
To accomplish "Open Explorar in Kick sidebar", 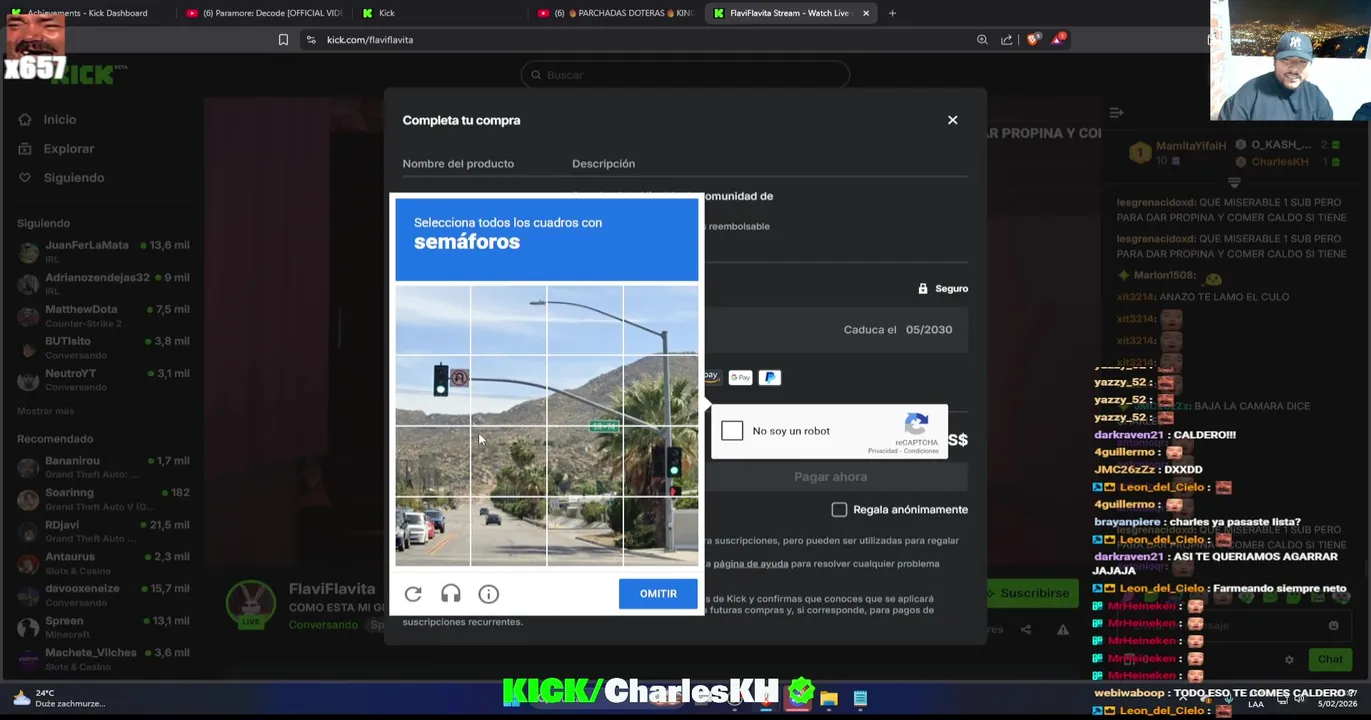I will click(x=68, y=148).
